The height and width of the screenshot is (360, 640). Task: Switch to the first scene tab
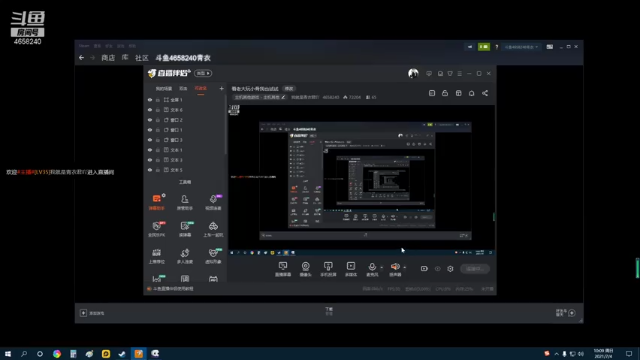click(164, 88)
